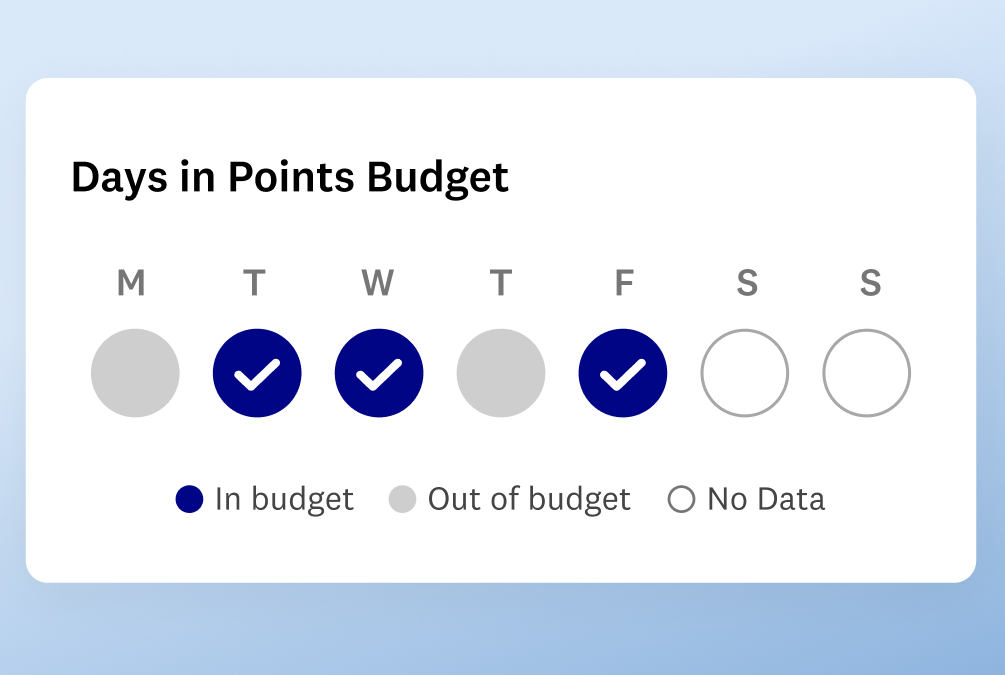Click the M day label for Monday
Screen dimensions: 1005x675
tap(131, 284)
